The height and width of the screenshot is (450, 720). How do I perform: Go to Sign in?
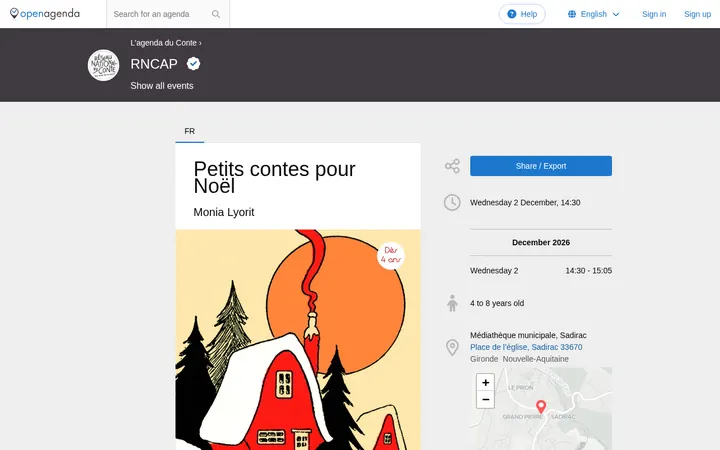coord(654,14)
